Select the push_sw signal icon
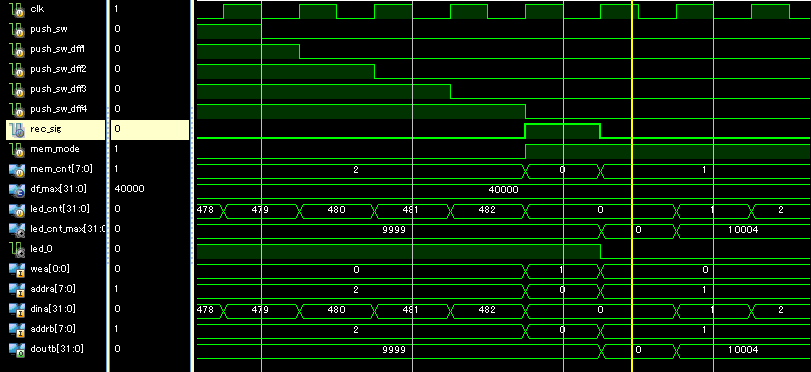 point(17,30)
